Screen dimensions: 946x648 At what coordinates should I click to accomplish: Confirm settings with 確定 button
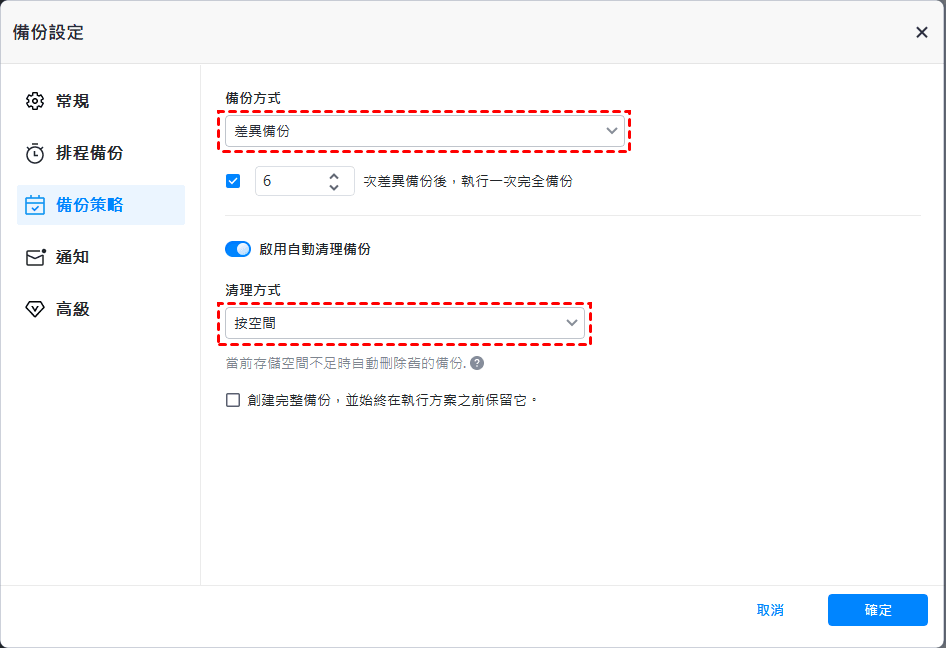(877, 610)
